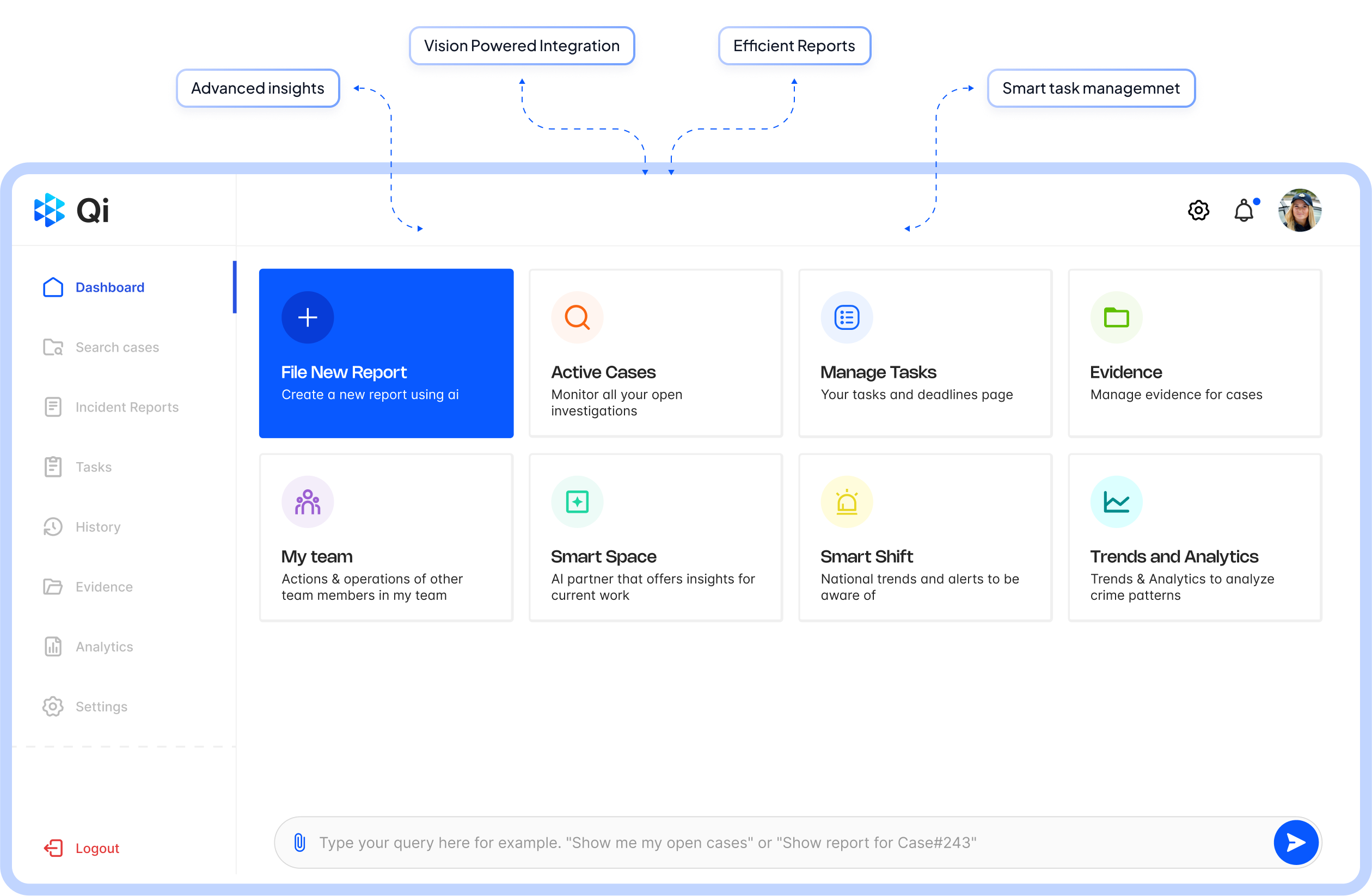
Task: Open the notifications bell
Action: (x=1244, y=211)
